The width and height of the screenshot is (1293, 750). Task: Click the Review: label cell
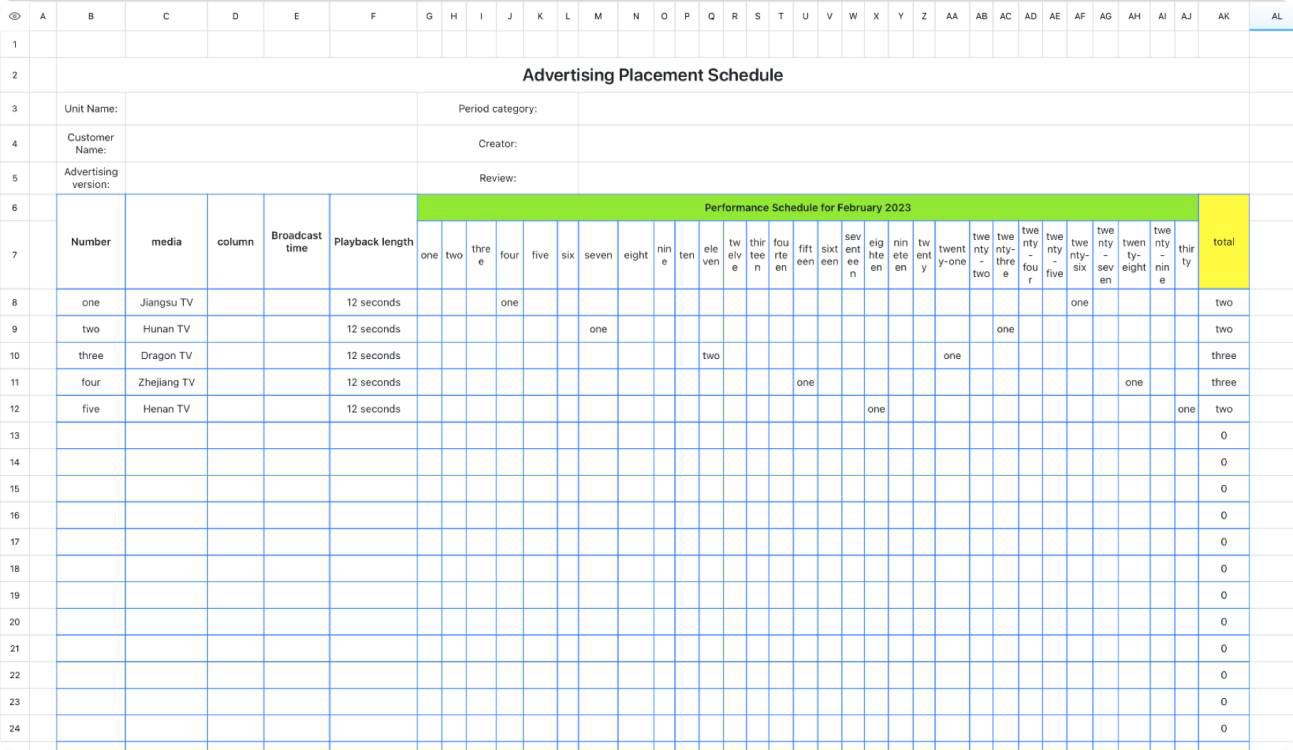pyautogui.click(x=498, y=178)
